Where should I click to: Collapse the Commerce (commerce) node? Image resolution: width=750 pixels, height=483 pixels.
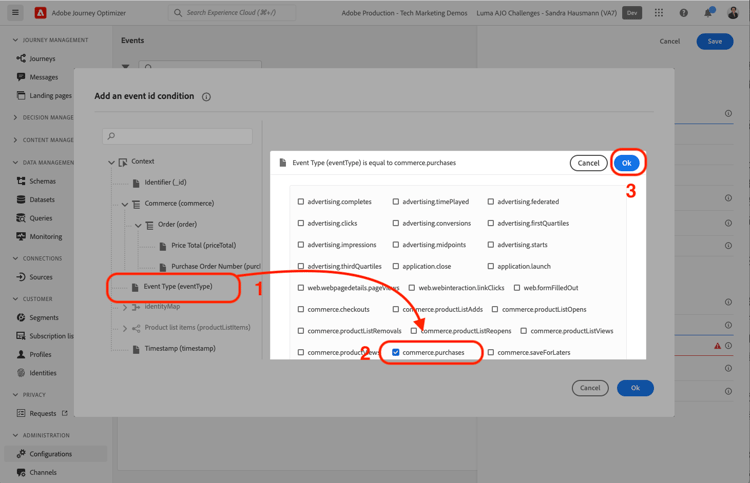click(124, 204)
